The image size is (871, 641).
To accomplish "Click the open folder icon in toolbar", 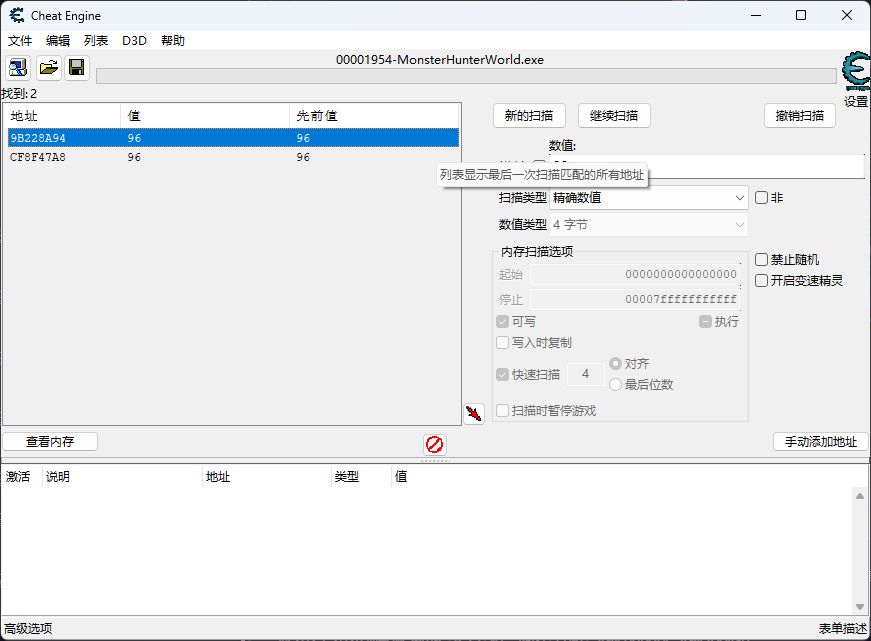I will tap(48, 68).
